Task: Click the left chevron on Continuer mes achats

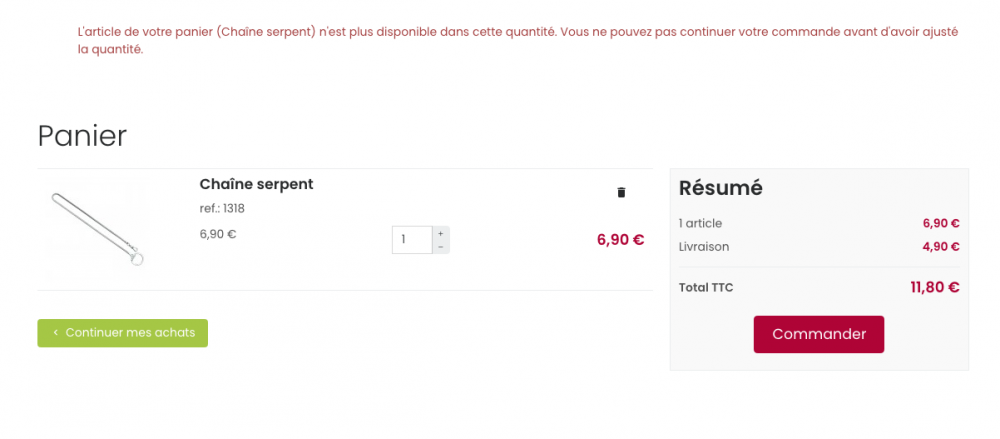Action: tap(56, 333)
